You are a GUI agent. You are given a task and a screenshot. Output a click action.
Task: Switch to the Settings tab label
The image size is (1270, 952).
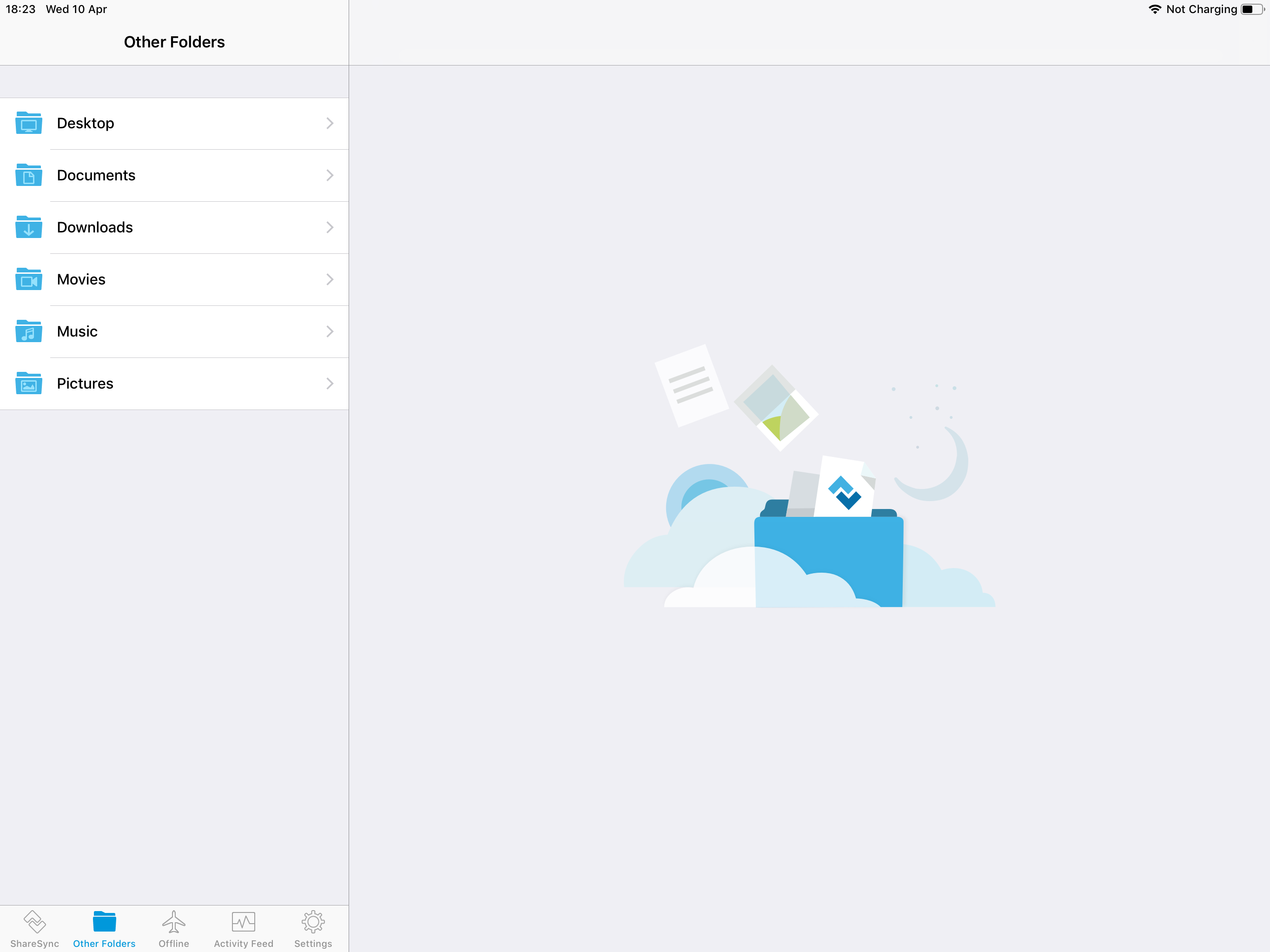point(313,943)
